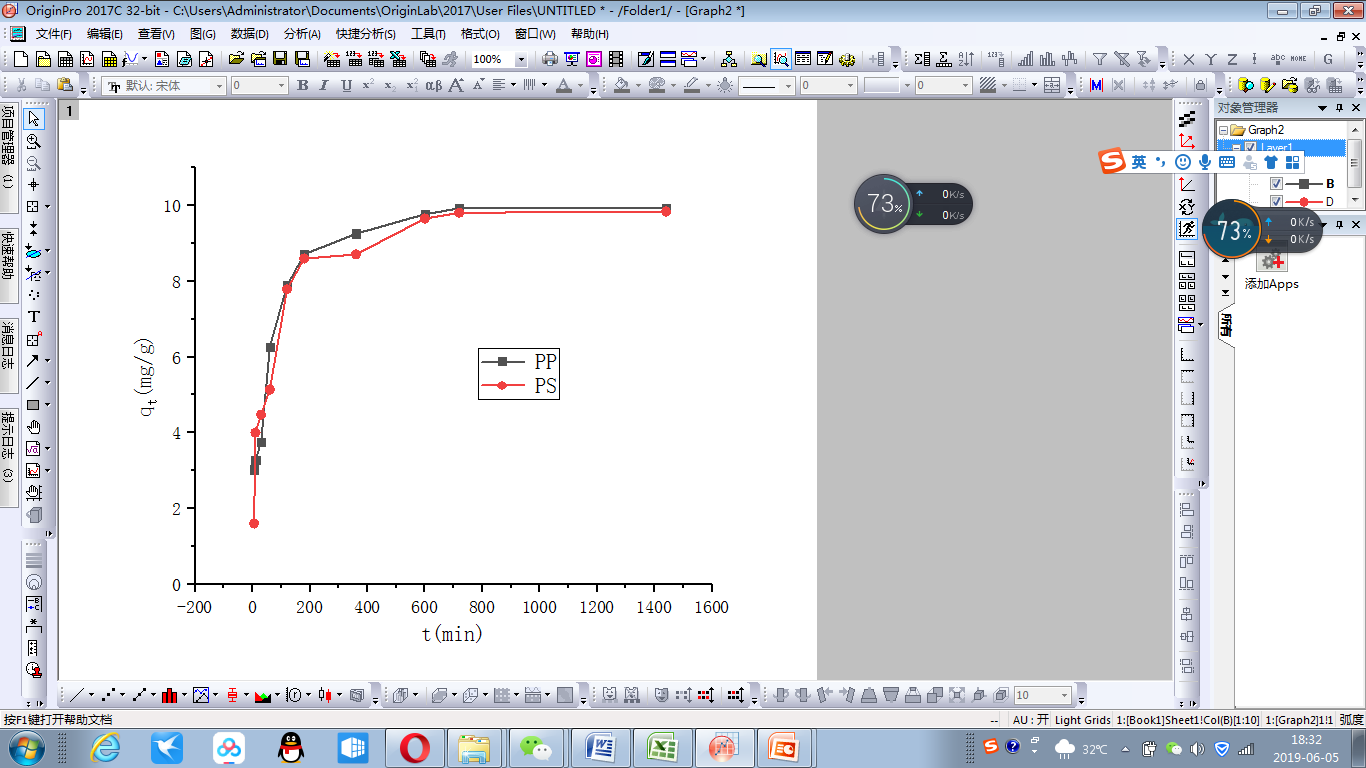The image size is (1366, 768).
Task: Uncheck the plot B visibility checkbox
Action: [x=1276, y=184]
